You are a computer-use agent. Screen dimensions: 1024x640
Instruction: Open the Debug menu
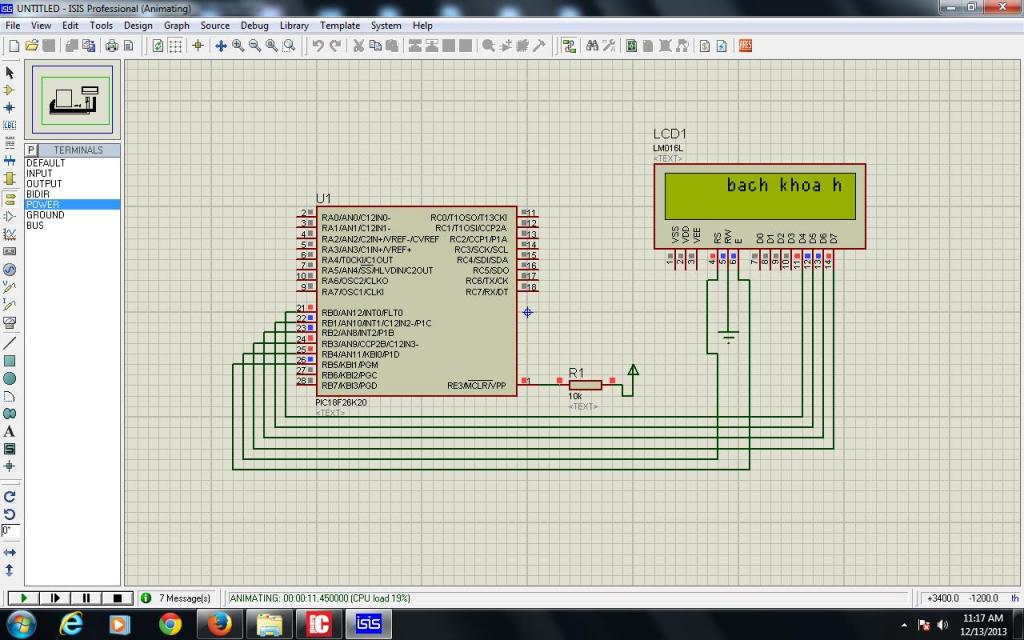click(x=254, y=25)
